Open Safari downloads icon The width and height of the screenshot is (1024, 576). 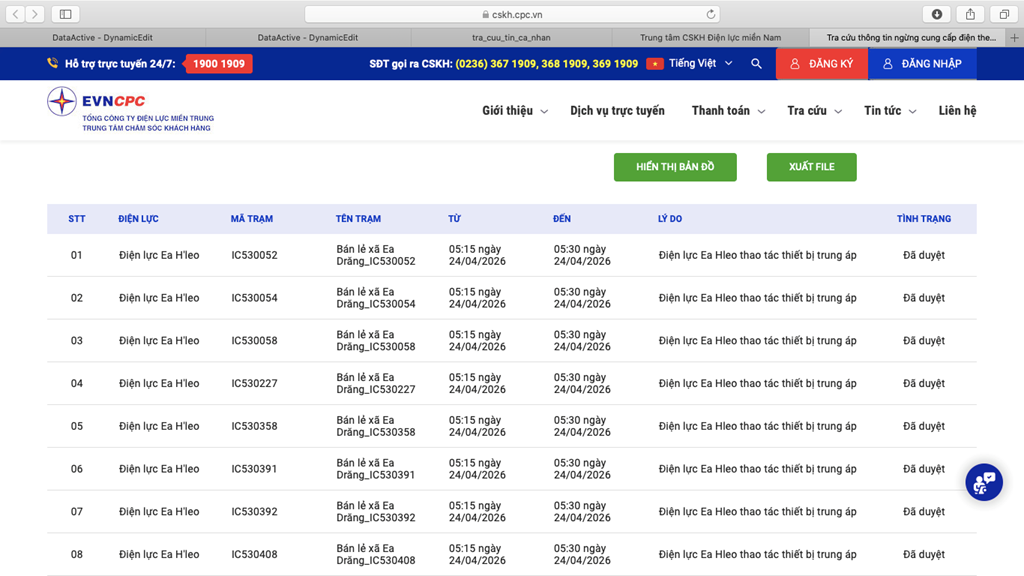936,14
